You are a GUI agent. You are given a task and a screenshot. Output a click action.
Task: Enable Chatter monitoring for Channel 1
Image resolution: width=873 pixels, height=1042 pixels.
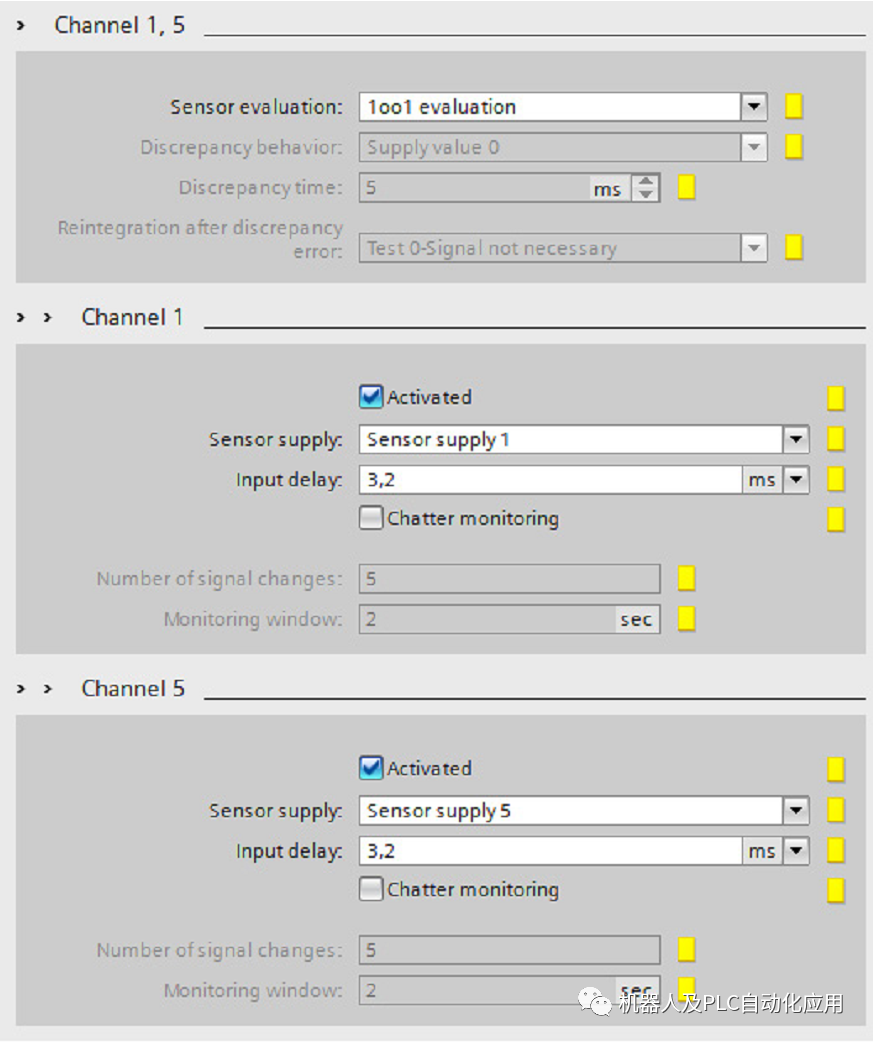pos(371,518)
